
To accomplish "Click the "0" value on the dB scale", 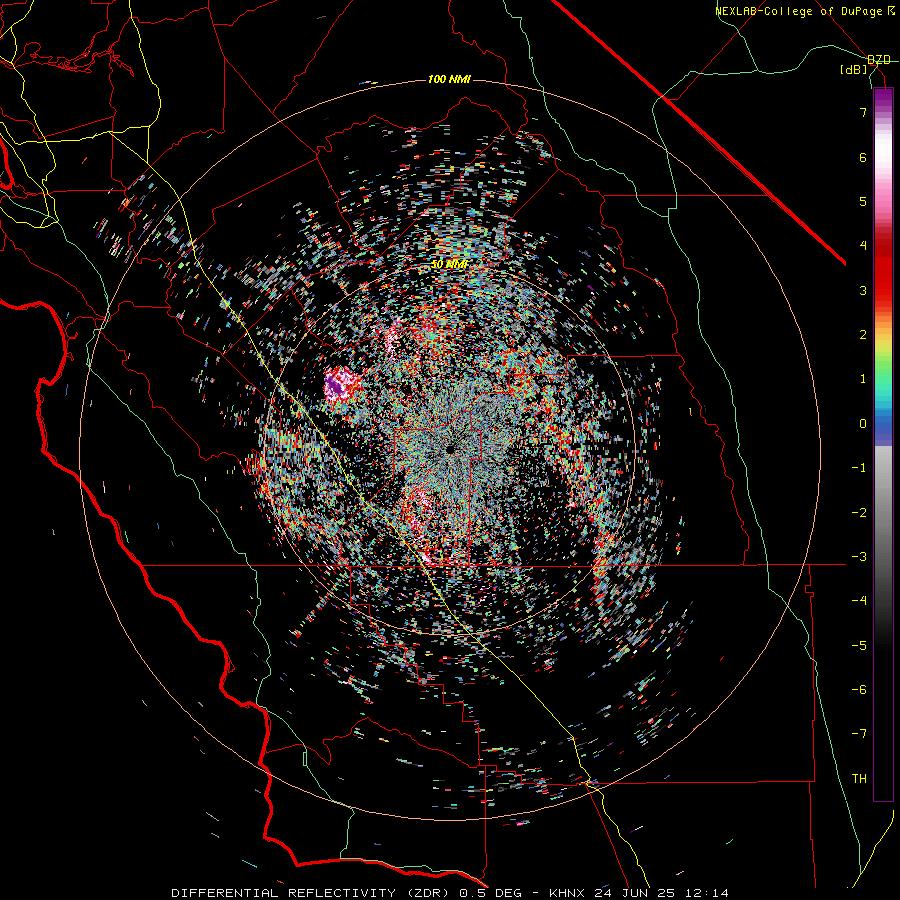I will pyautogui.click(x=863, y=424).
